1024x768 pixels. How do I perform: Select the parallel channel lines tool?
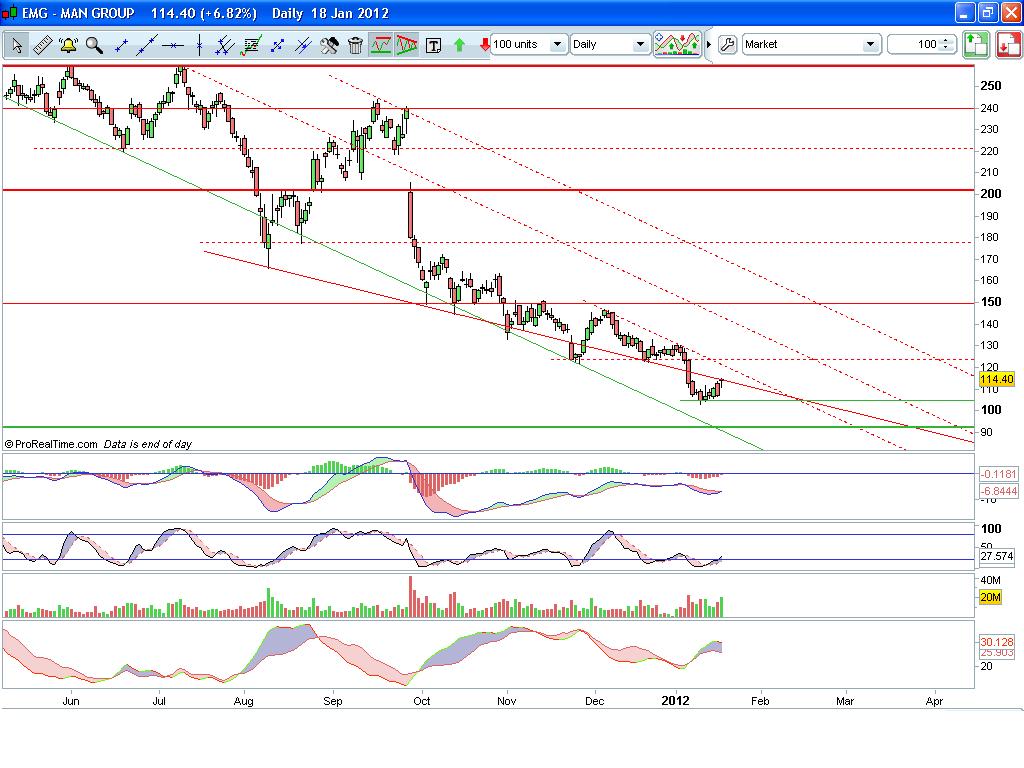pos(225,45)
